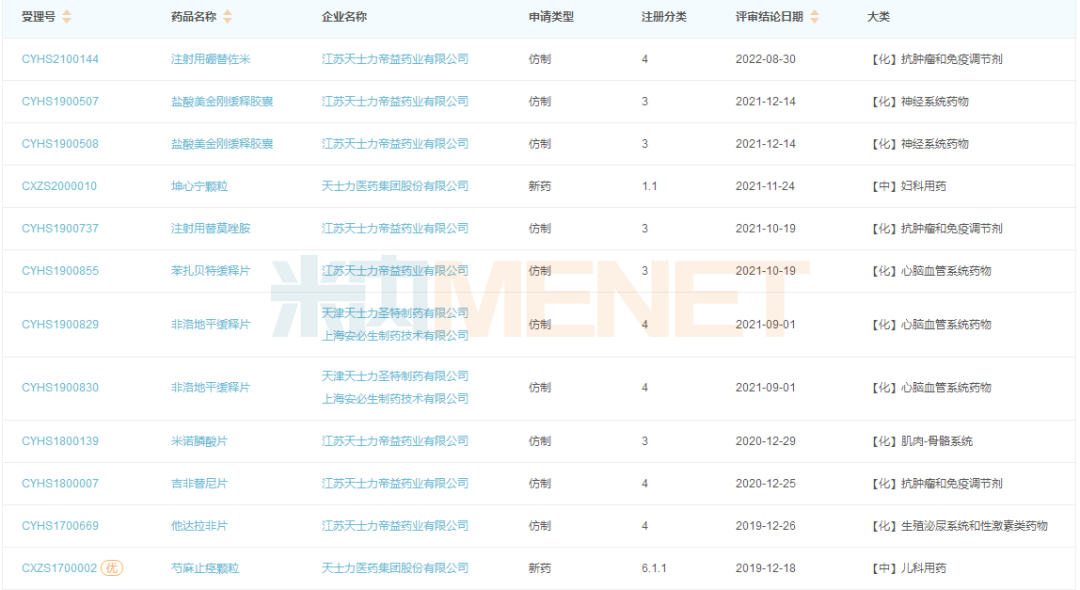This screenshot has width=1080, height=590.
Task: Click the 申请类型 column header
Action: coord(551,17)
